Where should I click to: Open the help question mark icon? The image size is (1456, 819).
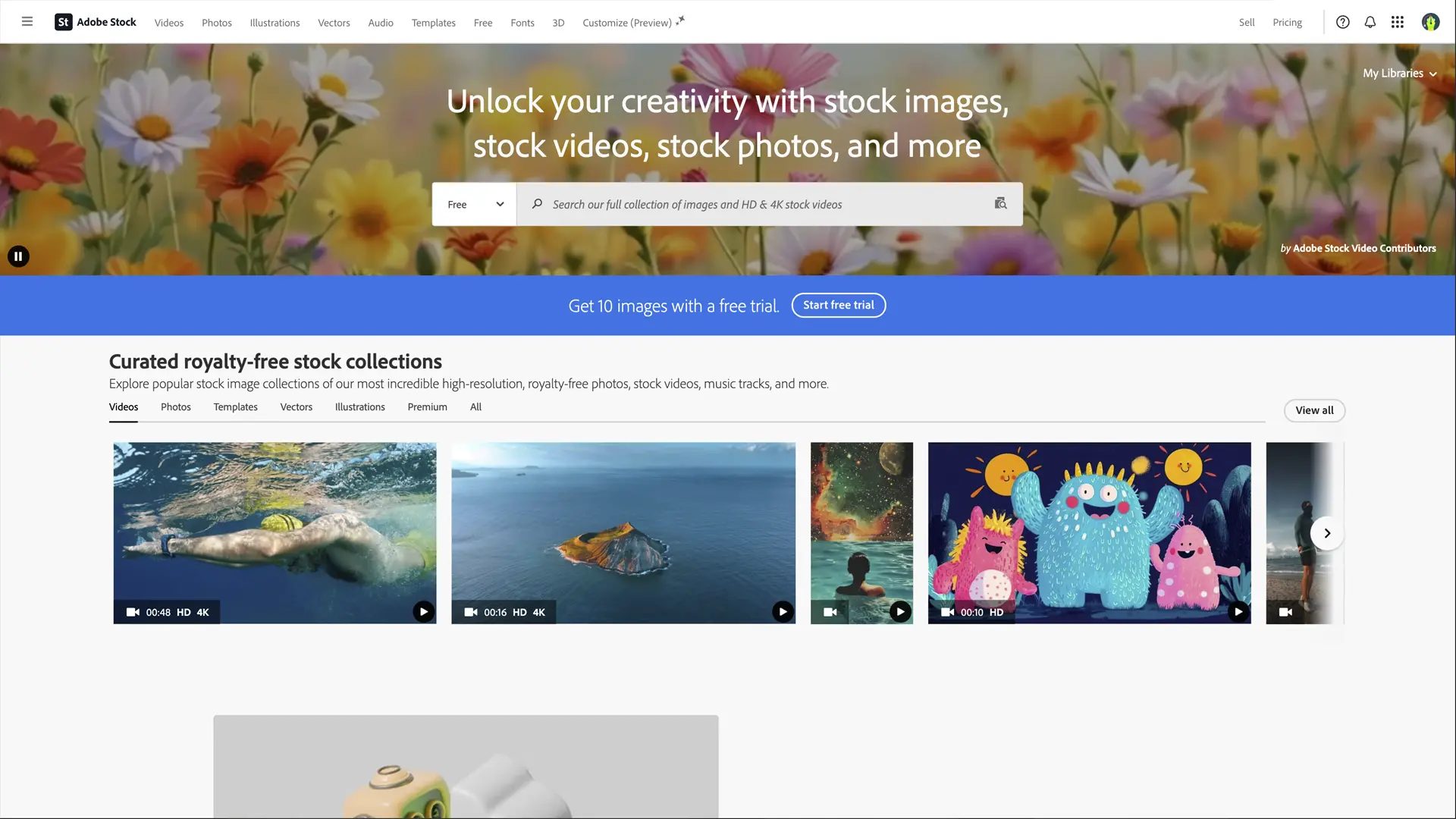pyautogui.click(x=1342, y=22)
